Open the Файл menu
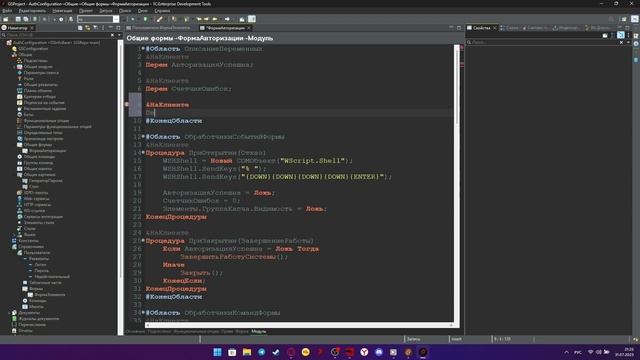640x360 pixels. click(7, 11)
